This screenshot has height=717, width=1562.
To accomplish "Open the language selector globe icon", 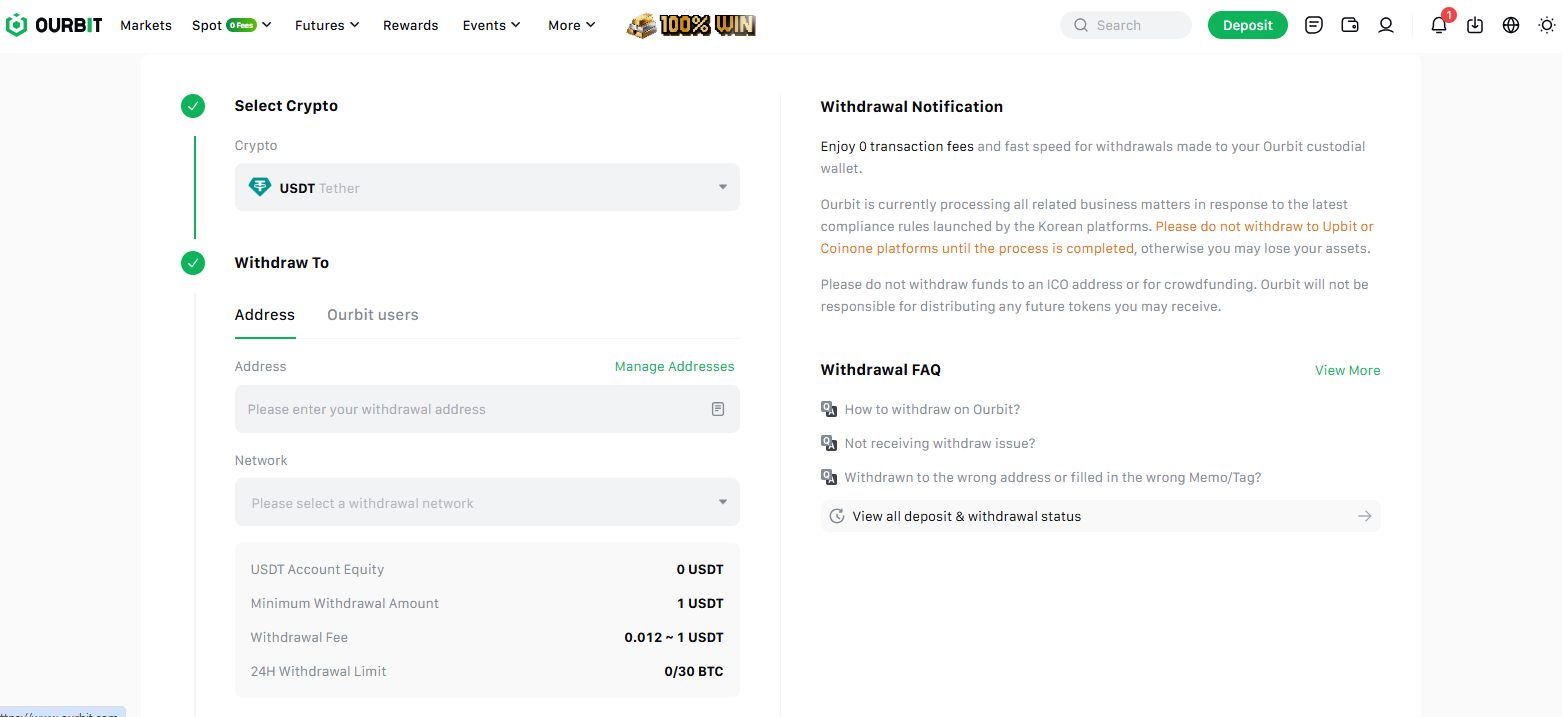I will click(x=1510, y=25).
